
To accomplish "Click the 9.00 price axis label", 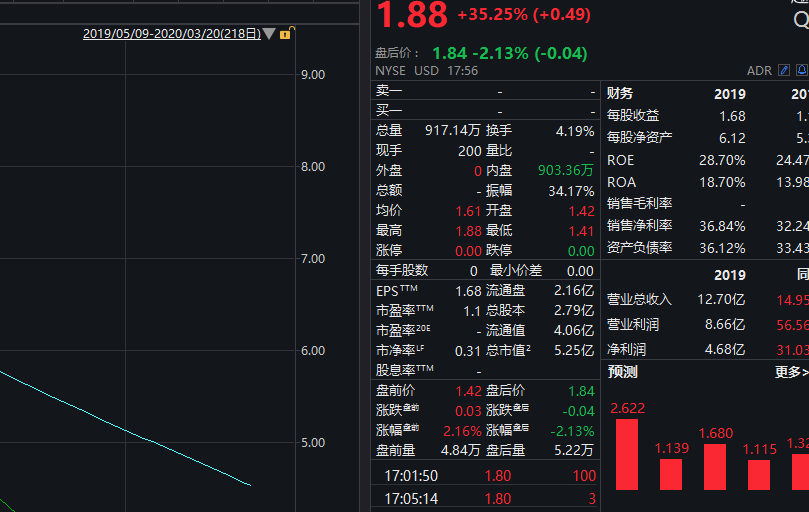I will (313, 75).
